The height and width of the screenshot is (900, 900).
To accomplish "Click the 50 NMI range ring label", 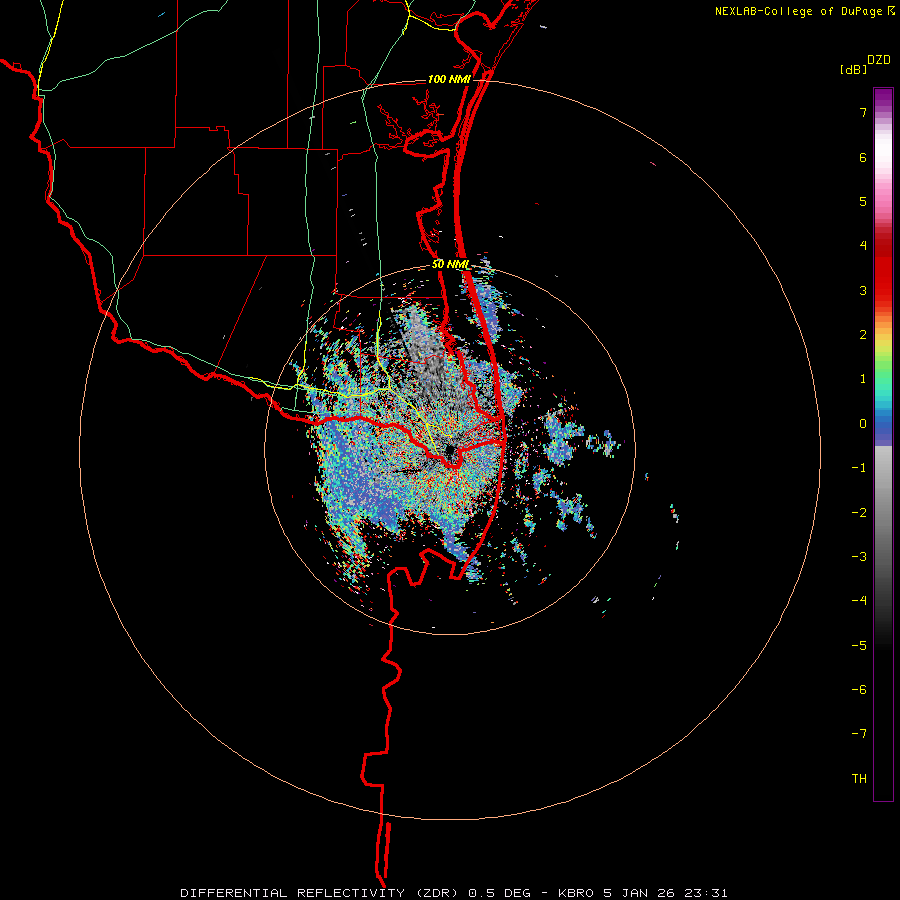I will (x=451, y=265).
